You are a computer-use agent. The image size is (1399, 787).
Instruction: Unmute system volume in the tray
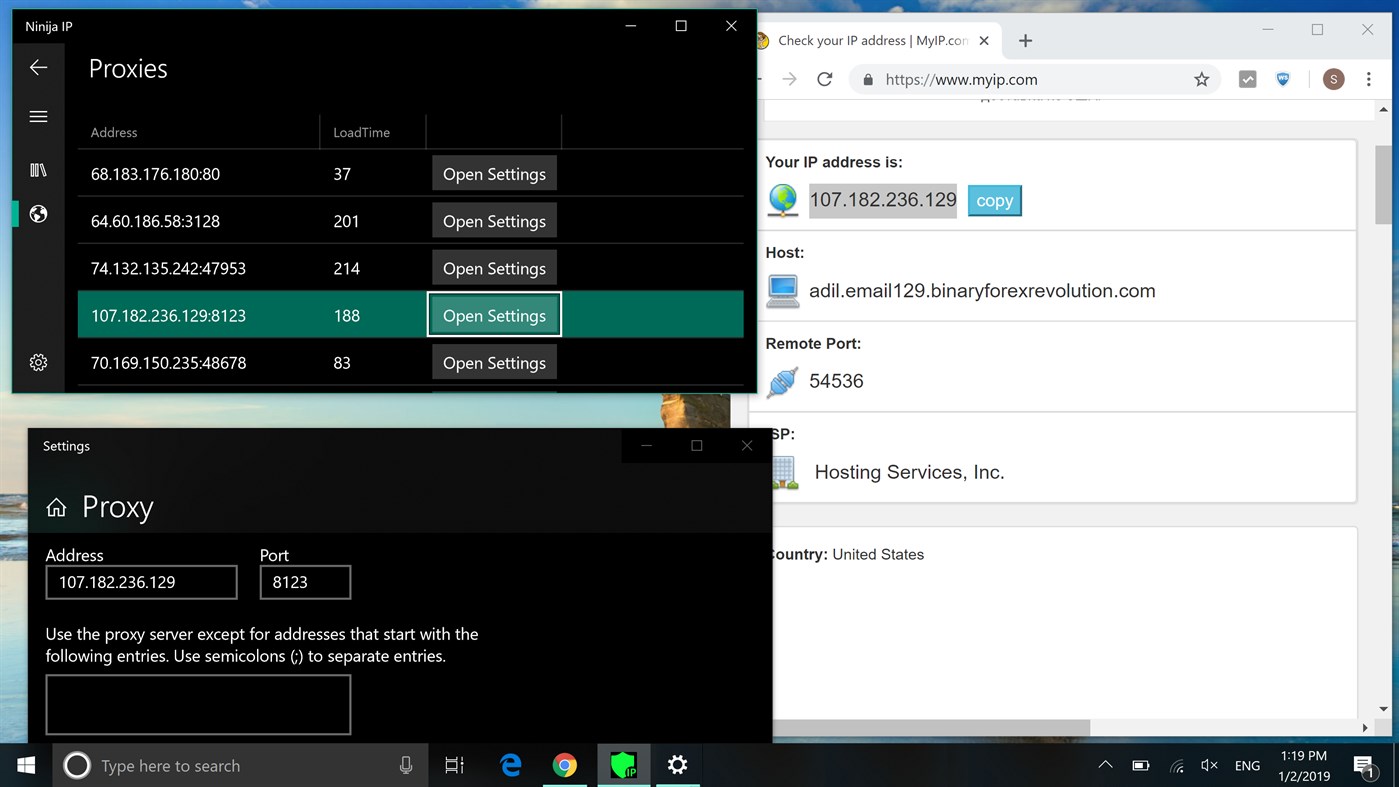point(1208,764)
